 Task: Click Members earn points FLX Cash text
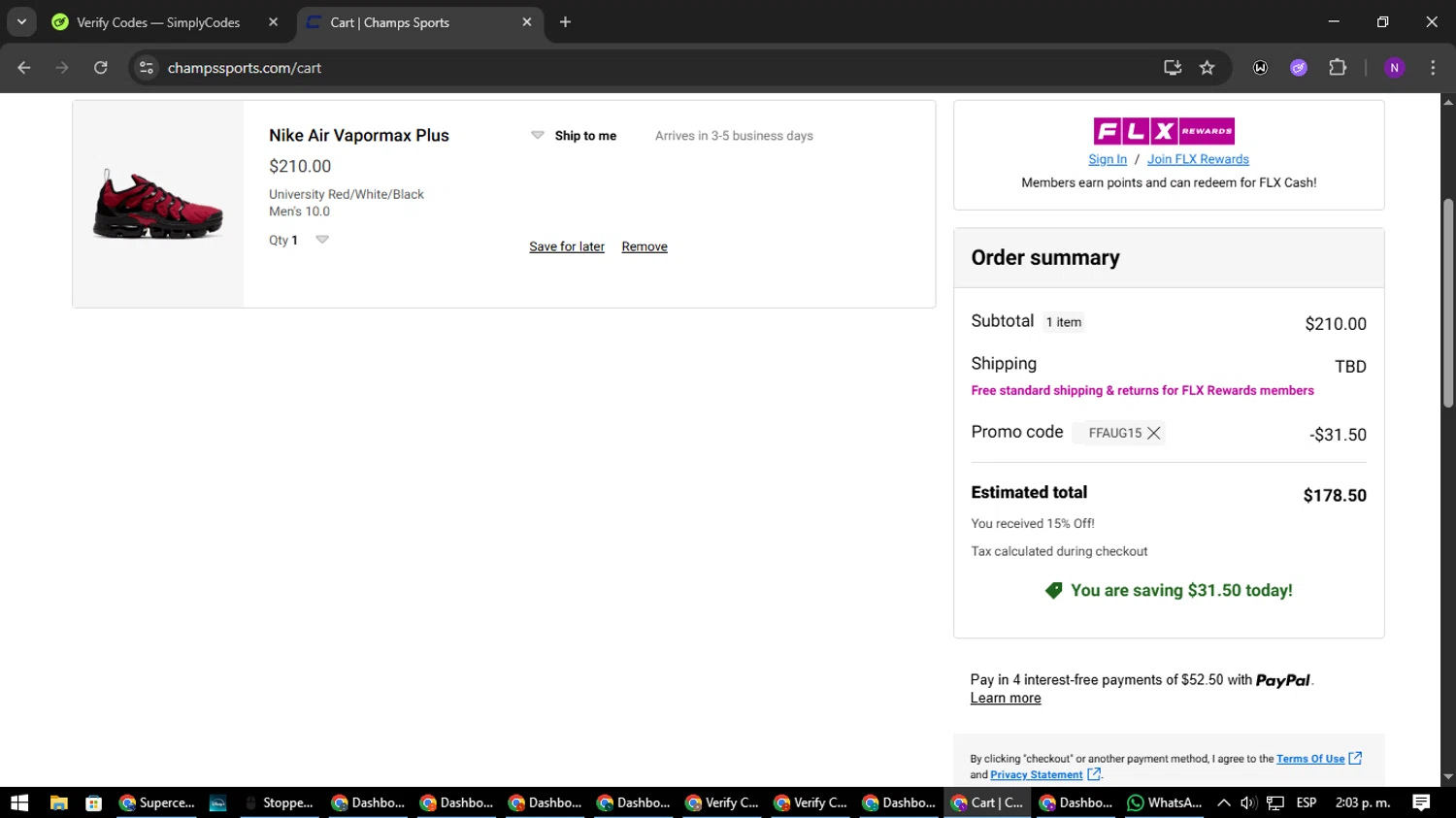coord(1169,182)
